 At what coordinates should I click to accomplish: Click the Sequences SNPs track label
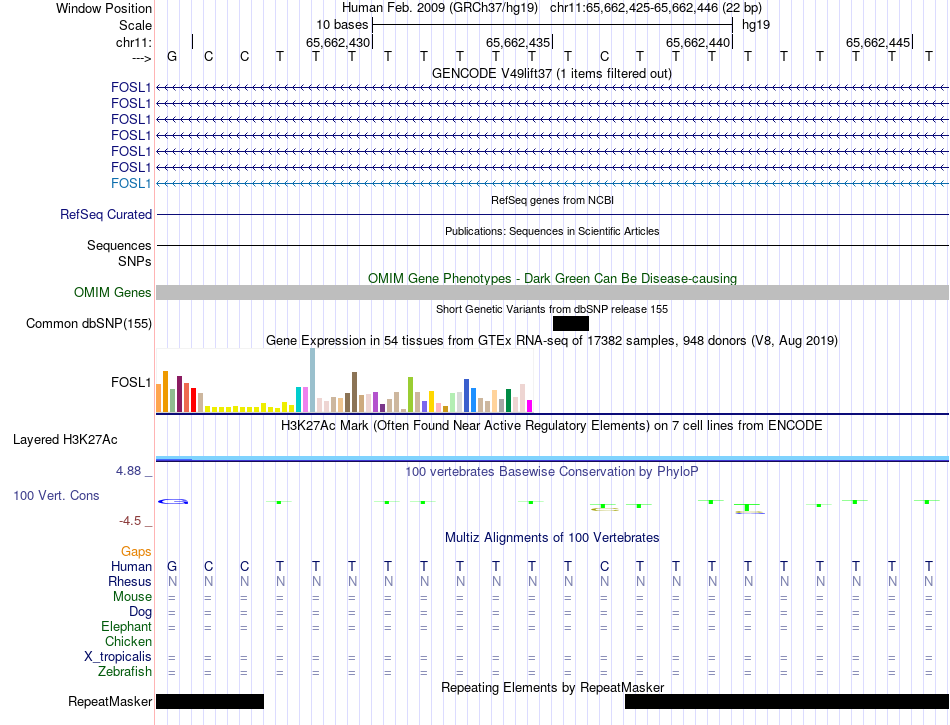click(x=119, y=253)
